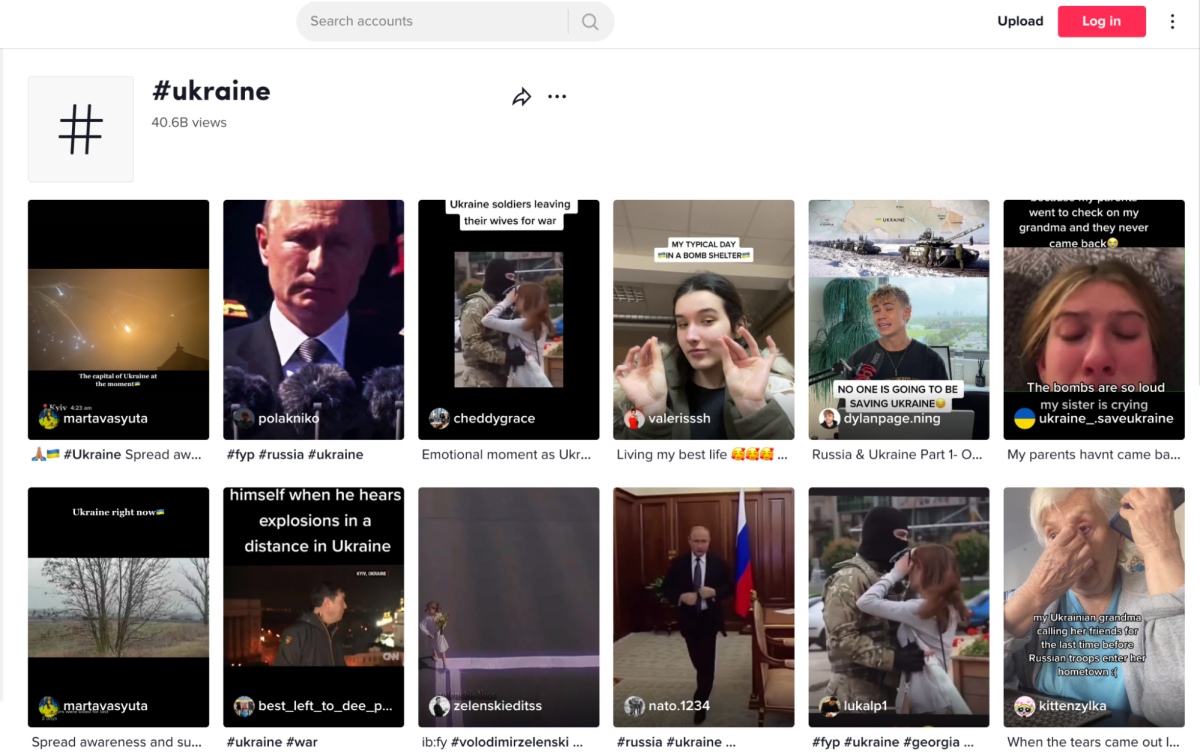This screenshot has width=1200, height=754.
Task: Click the 'Russia & Ukraine Part 1' caption
Action: [897, 454]
